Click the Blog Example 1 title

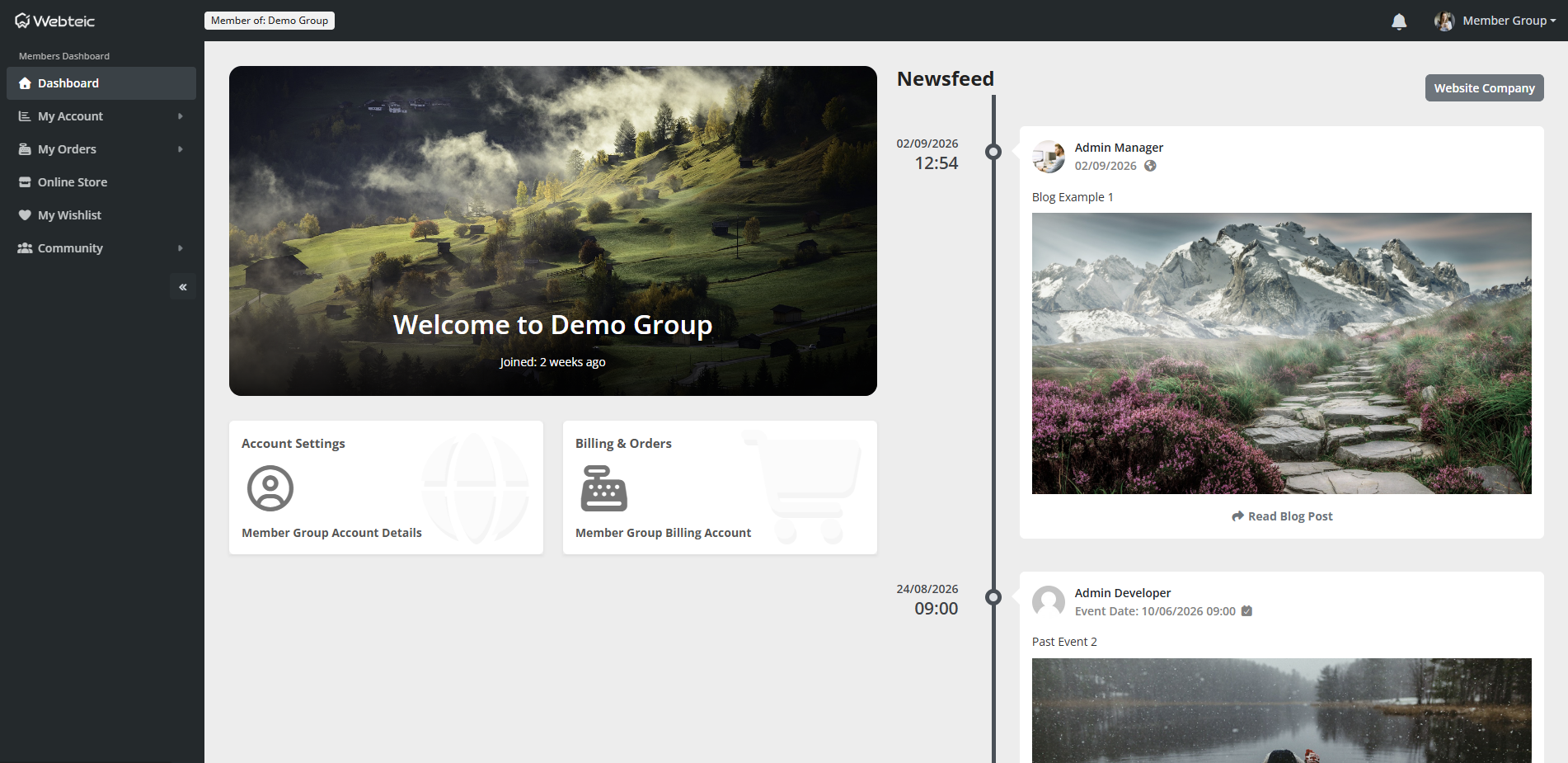[1073, 197]
